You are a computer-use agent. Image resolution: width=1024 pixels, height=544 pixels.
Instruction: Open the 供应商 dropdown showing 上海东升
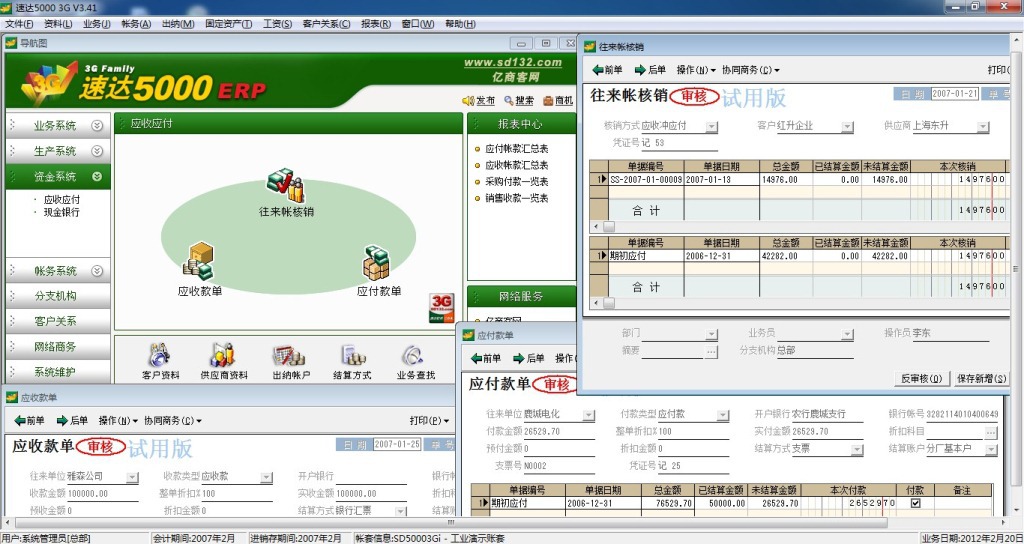pos(983,127)
